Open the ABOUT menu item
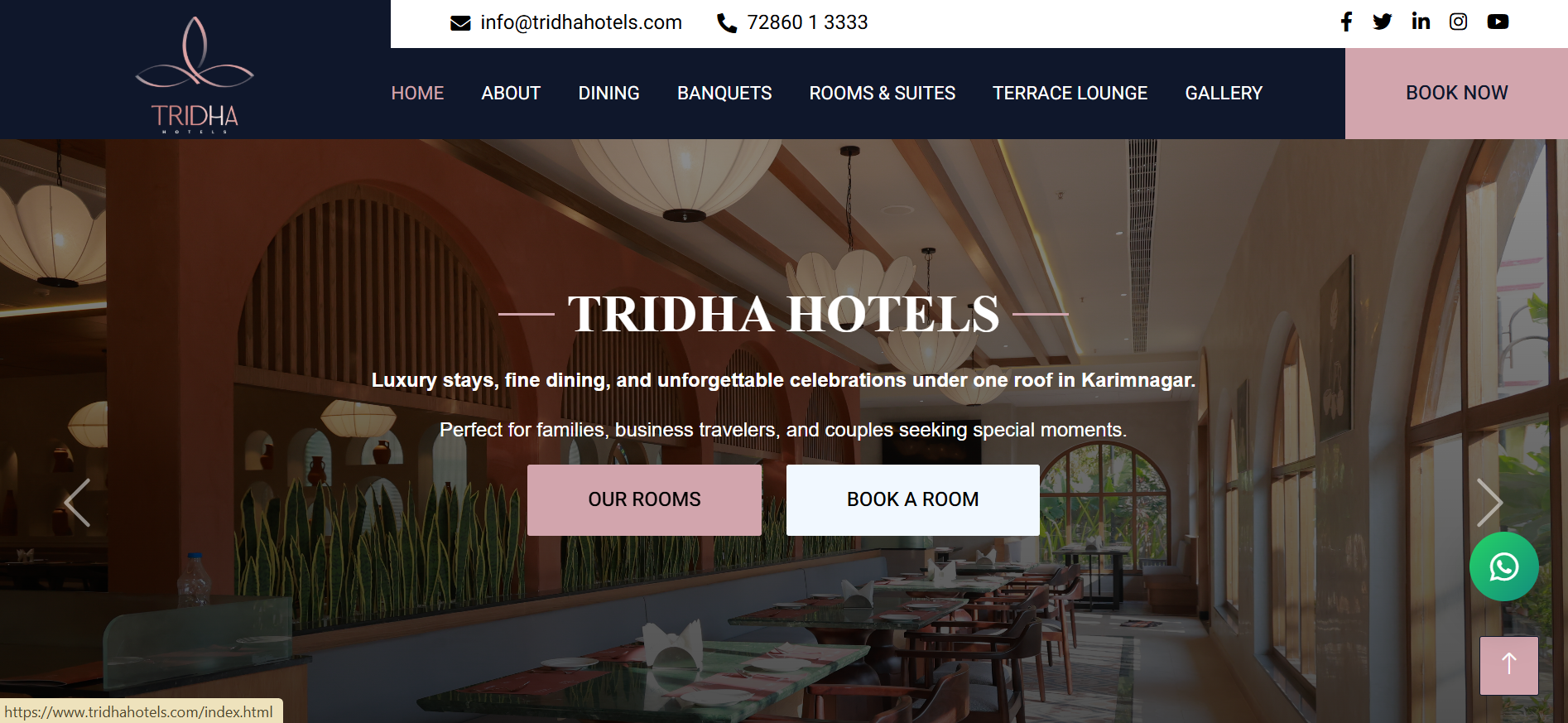Screen dimensions: 1568x723 click(511, 93)
